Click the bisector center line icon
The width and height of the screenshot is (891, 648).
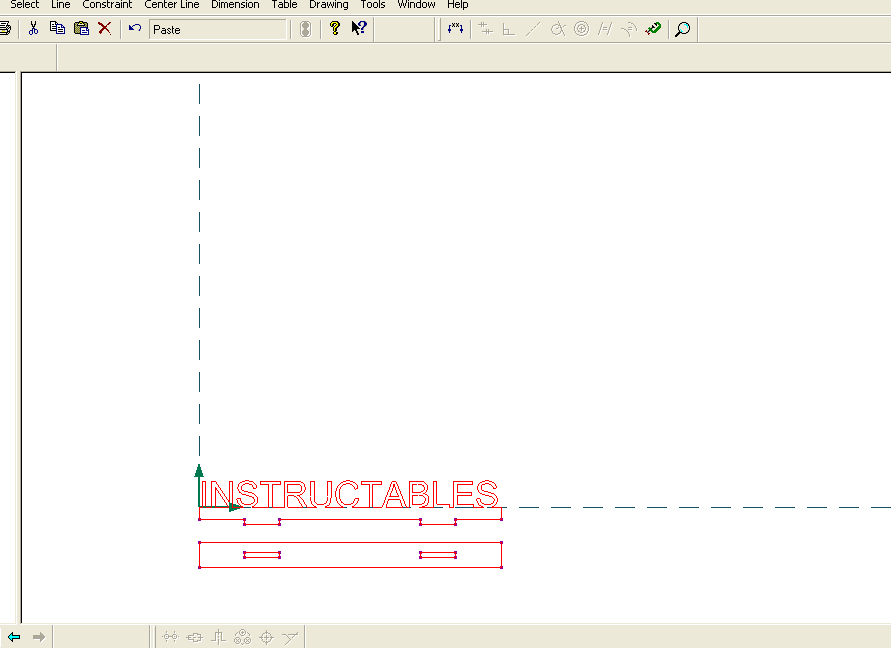[x=290, y=637]
